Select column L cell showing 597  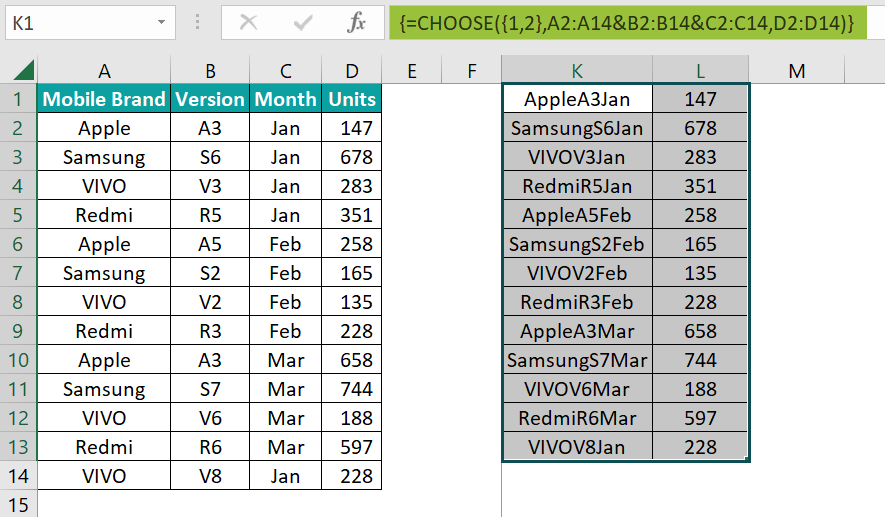[700, 418]
